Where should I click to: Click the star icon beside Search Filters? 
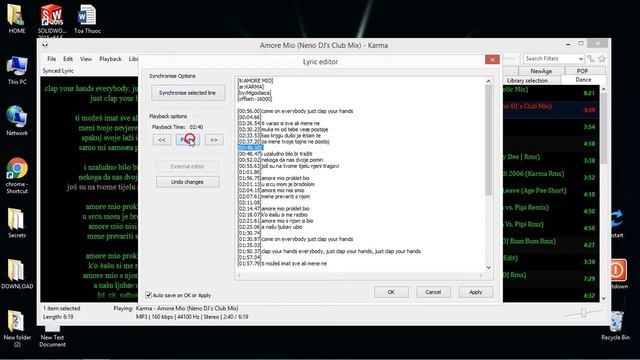pos(602,59)
